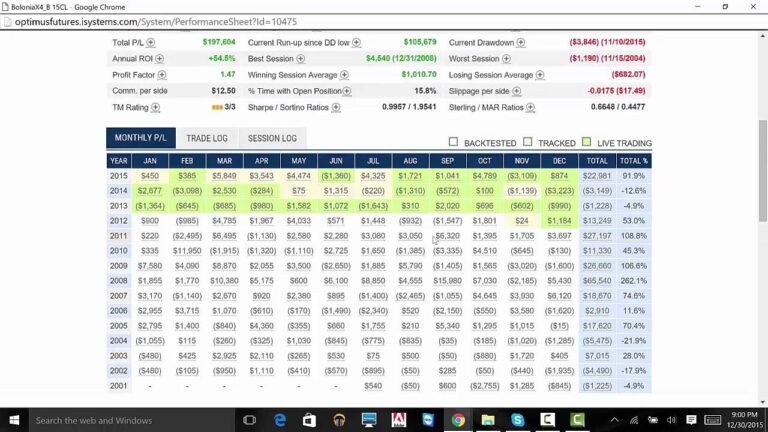The width and height of the screenshot is (768, 432).
Task: Click TOTAL % column header
Action: 634,161
